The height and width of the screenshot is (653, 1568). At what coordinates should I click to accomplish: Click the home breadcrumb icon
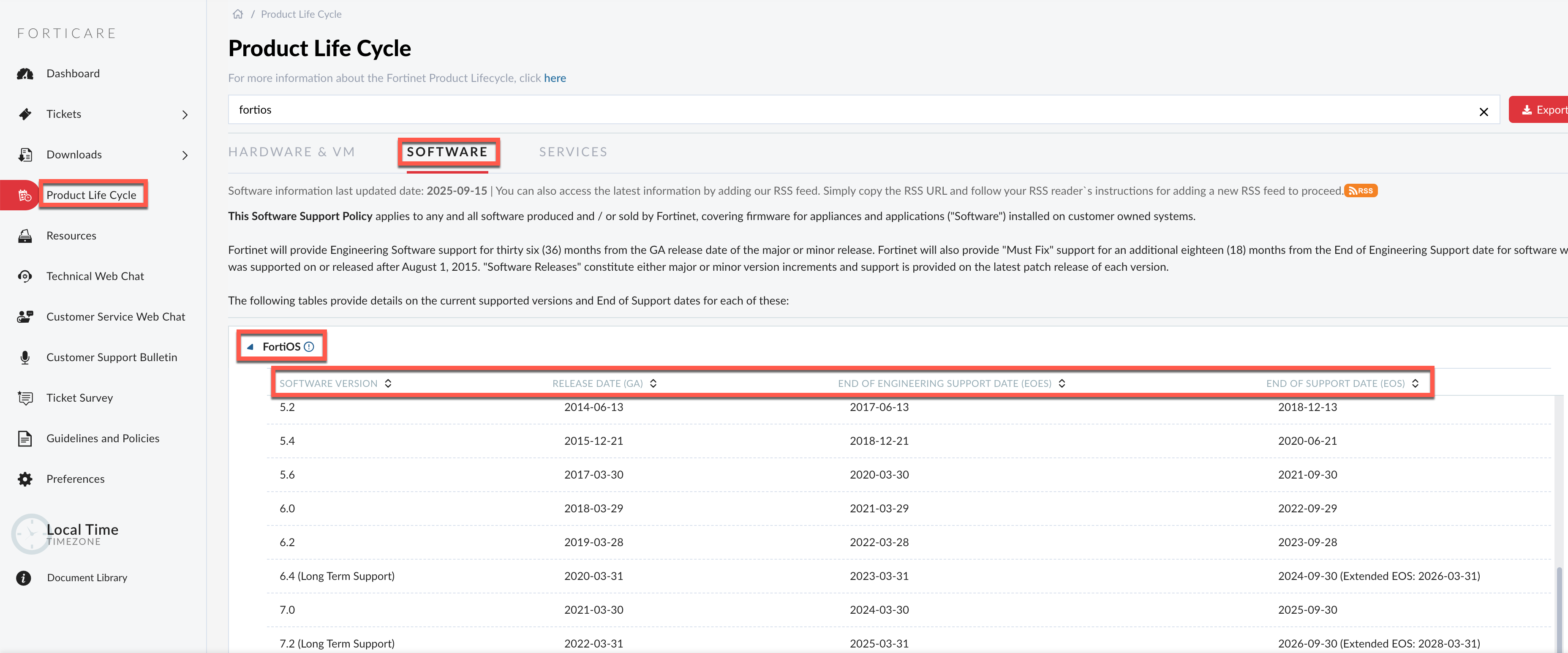[x=237, y=14]
